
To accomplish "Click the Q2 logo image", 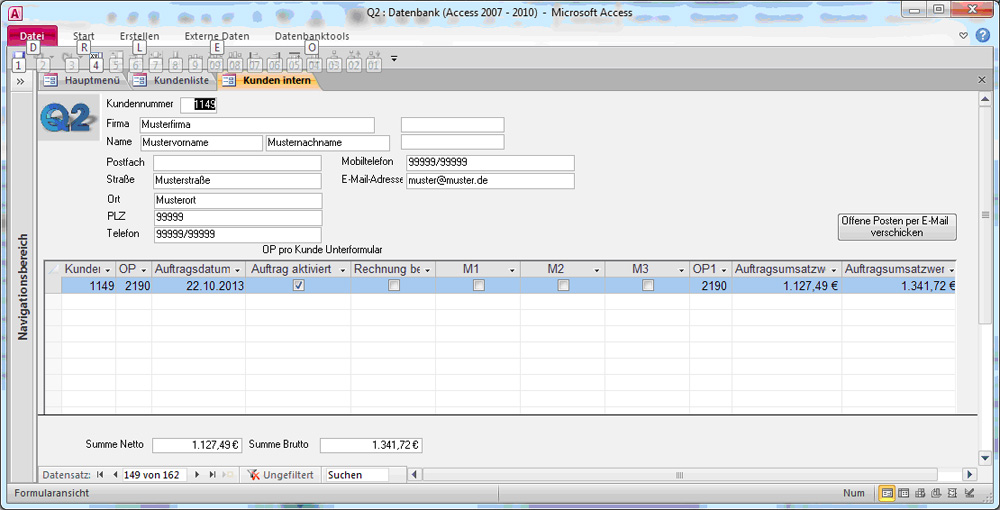I will 70,117.
